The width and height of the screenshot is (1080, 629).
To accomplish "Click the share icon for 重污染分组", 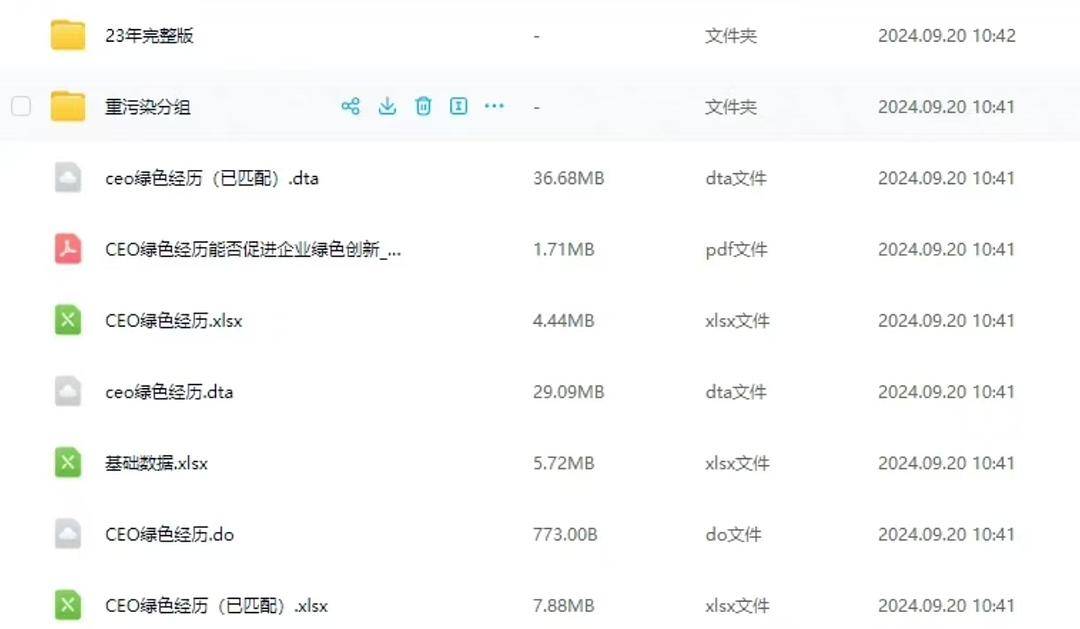I will [351, 106].
